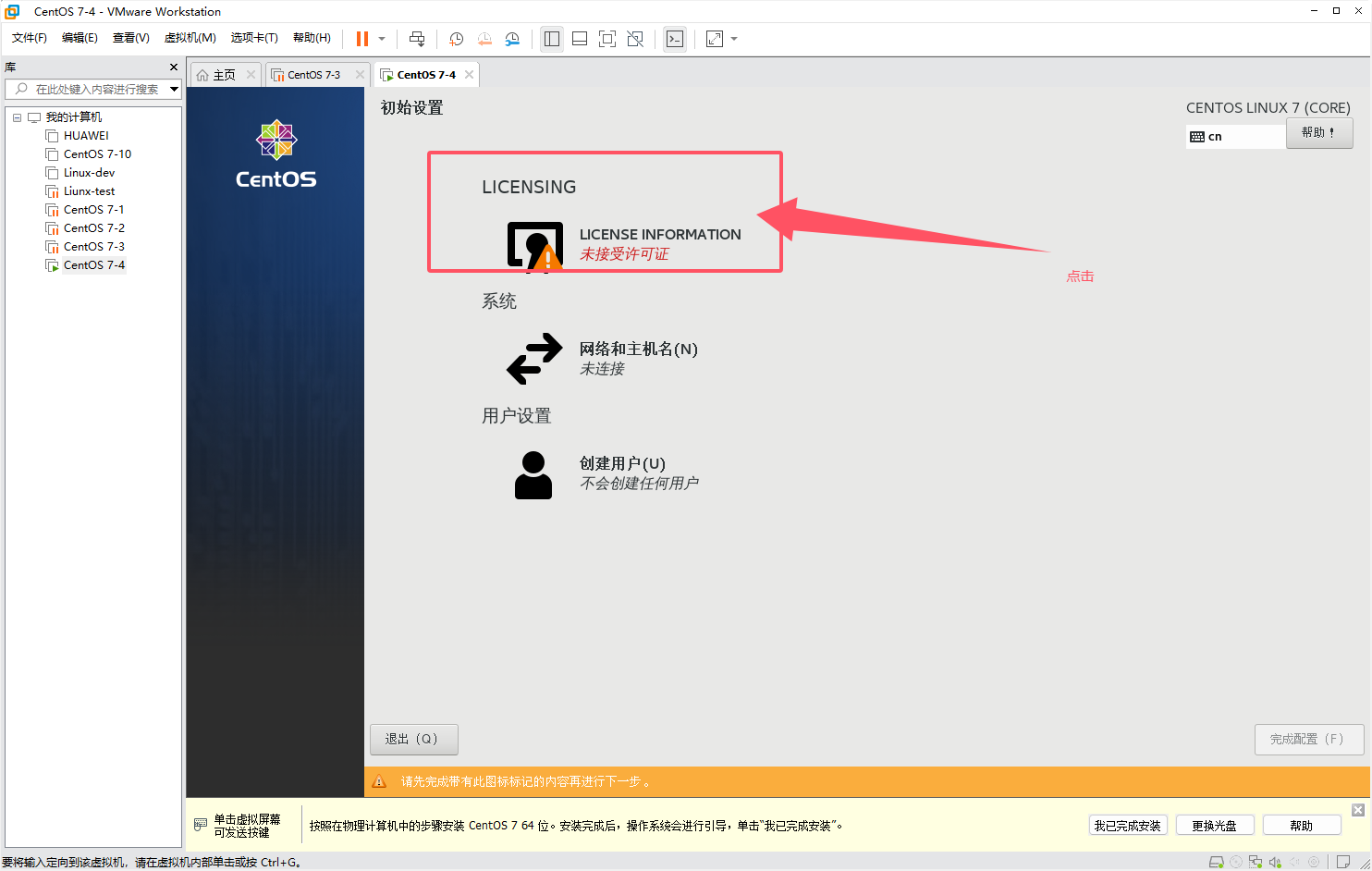This screenshot has height=871, width=1372.
Task: Open the power options dropdown arrow
Action: pyautogui.click(x=382, y=39)
